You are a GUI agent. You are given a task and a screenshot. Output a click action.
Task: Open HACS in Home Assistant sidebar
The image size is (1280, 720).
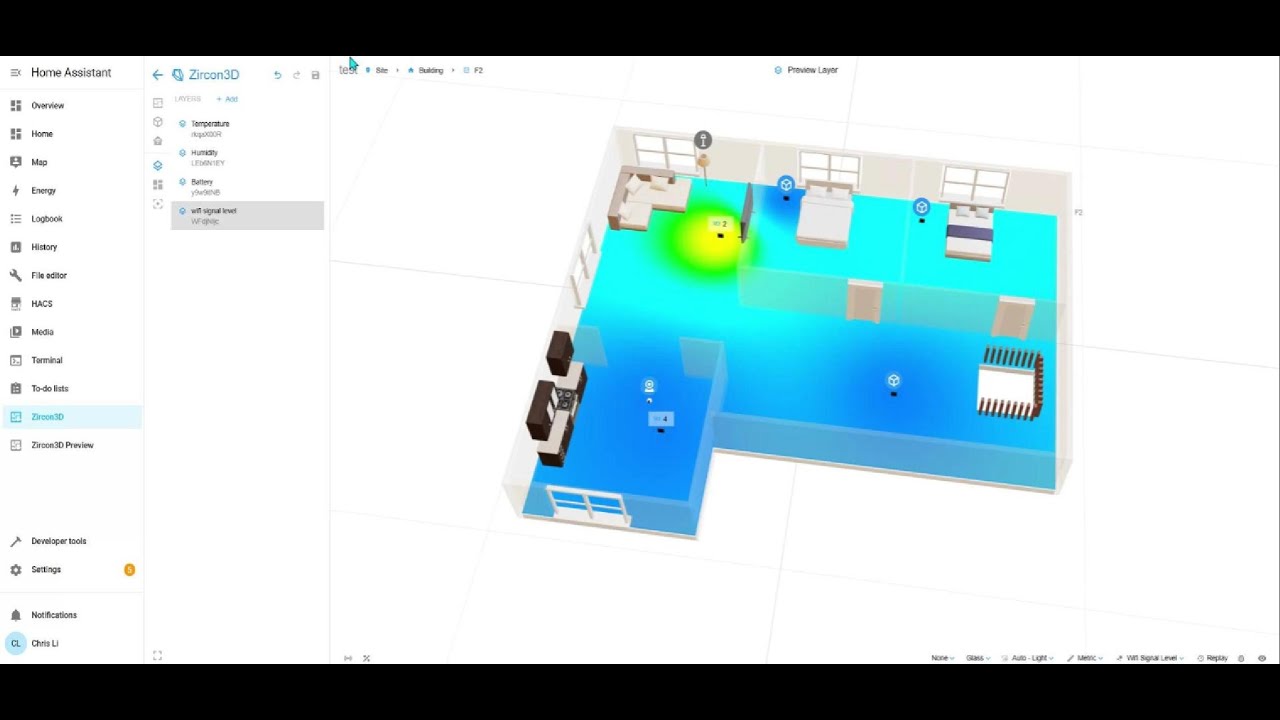tap(71, 303)
